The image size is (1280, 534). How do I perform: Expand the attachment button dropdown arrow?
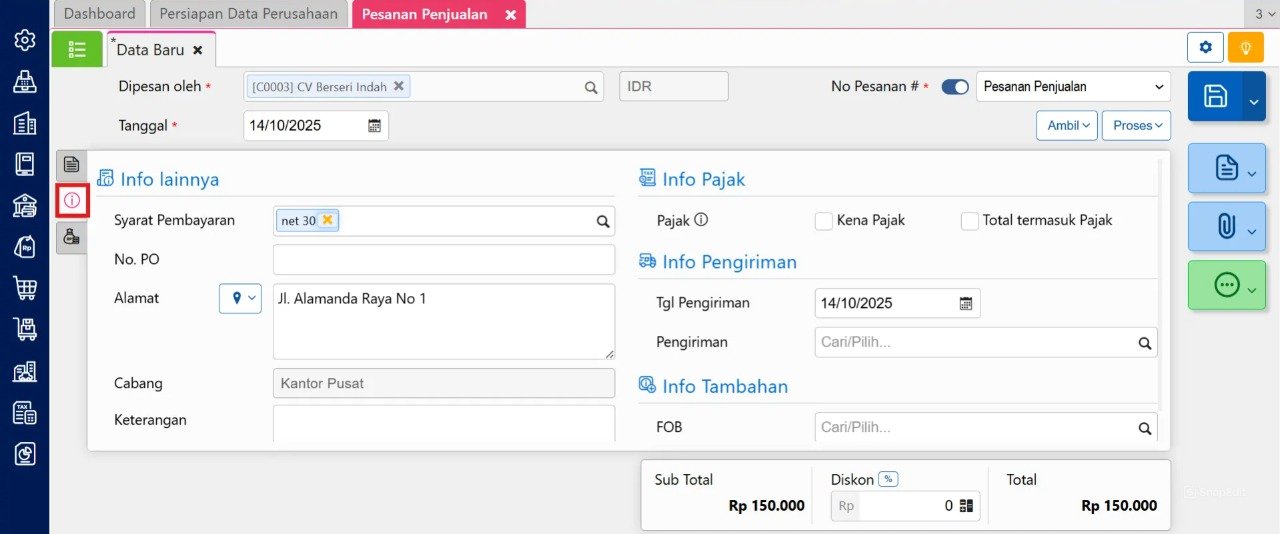click(x=1253, y=231)
